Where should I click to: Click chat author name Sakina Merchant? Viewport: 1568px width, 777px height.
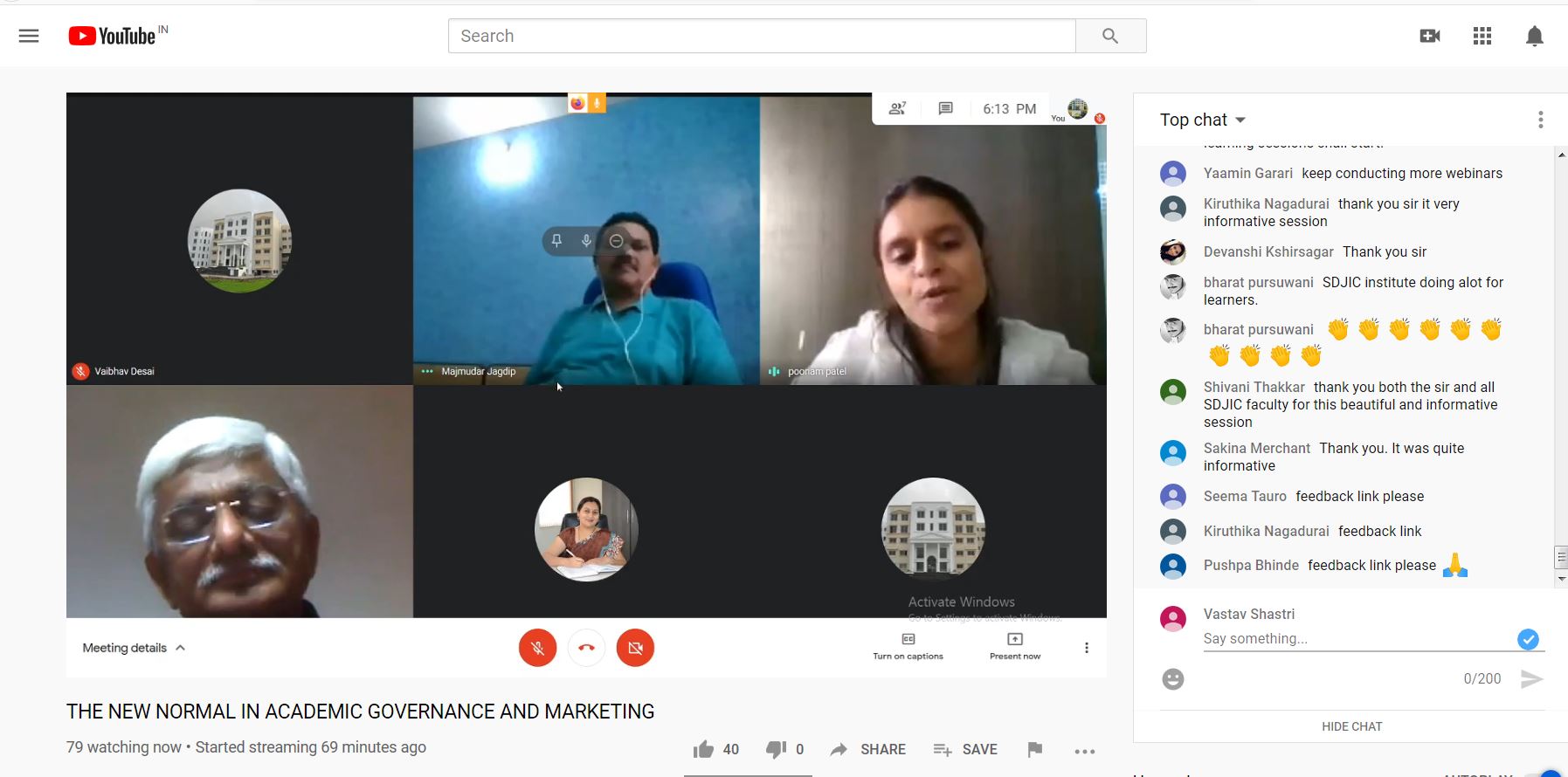(x=1257, y=448)
